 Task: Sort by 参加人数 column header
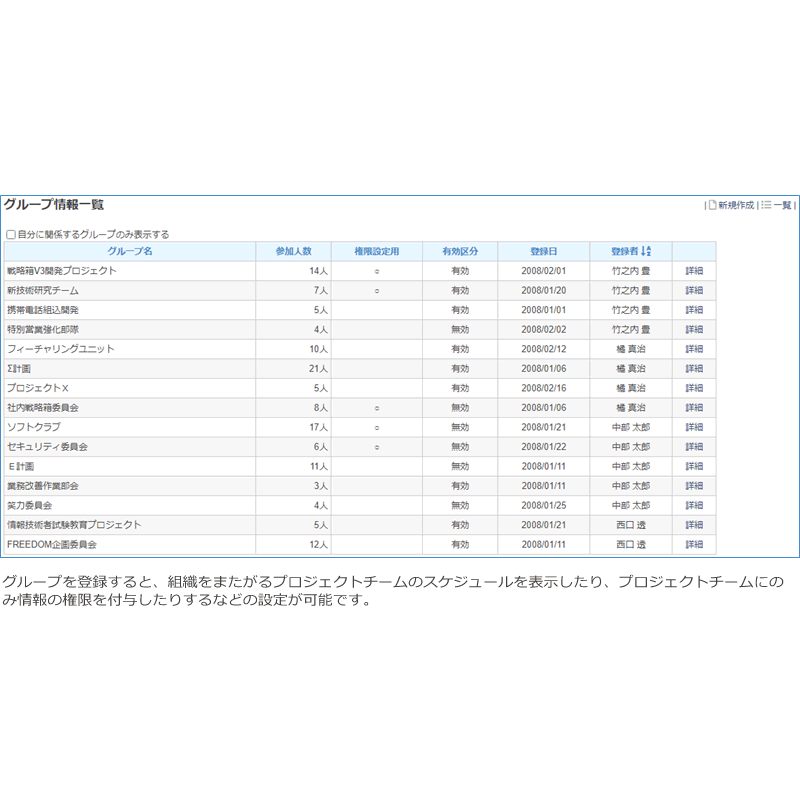[x=293, y=251]
